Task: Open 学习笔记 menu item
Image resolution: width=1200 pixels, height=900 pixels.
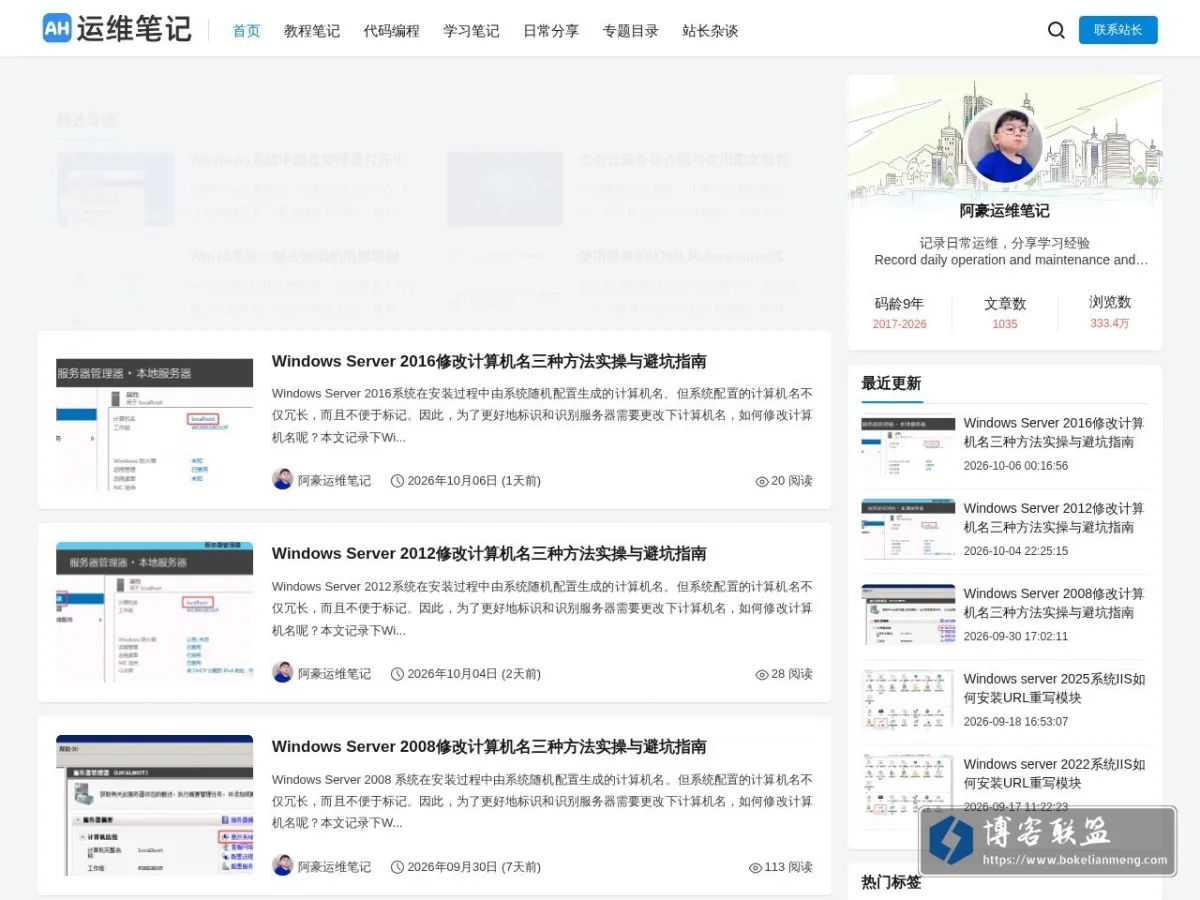Action: click(x=471, y=31)
